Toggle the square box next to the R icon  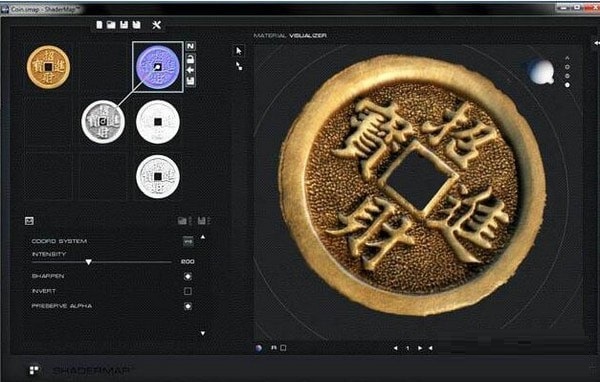click(x=283, y=348)
